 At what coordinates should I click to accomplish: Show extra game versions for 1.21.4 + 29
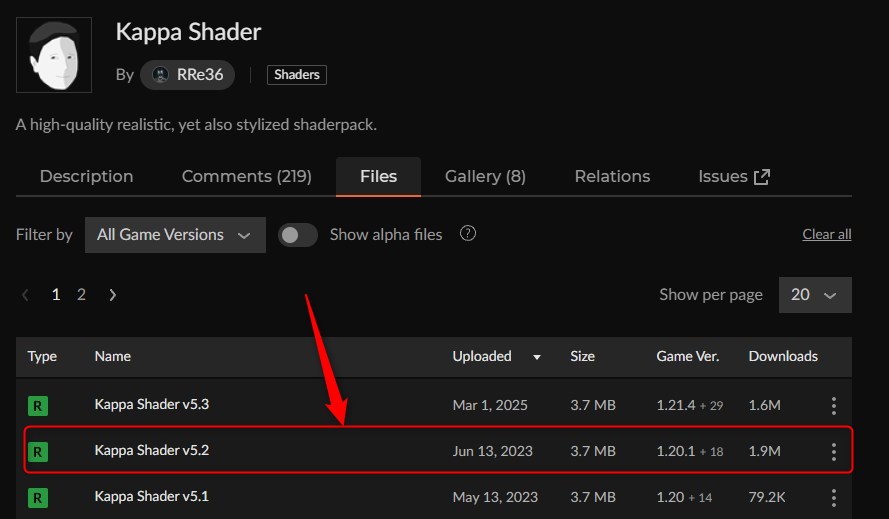coord(711,406)
